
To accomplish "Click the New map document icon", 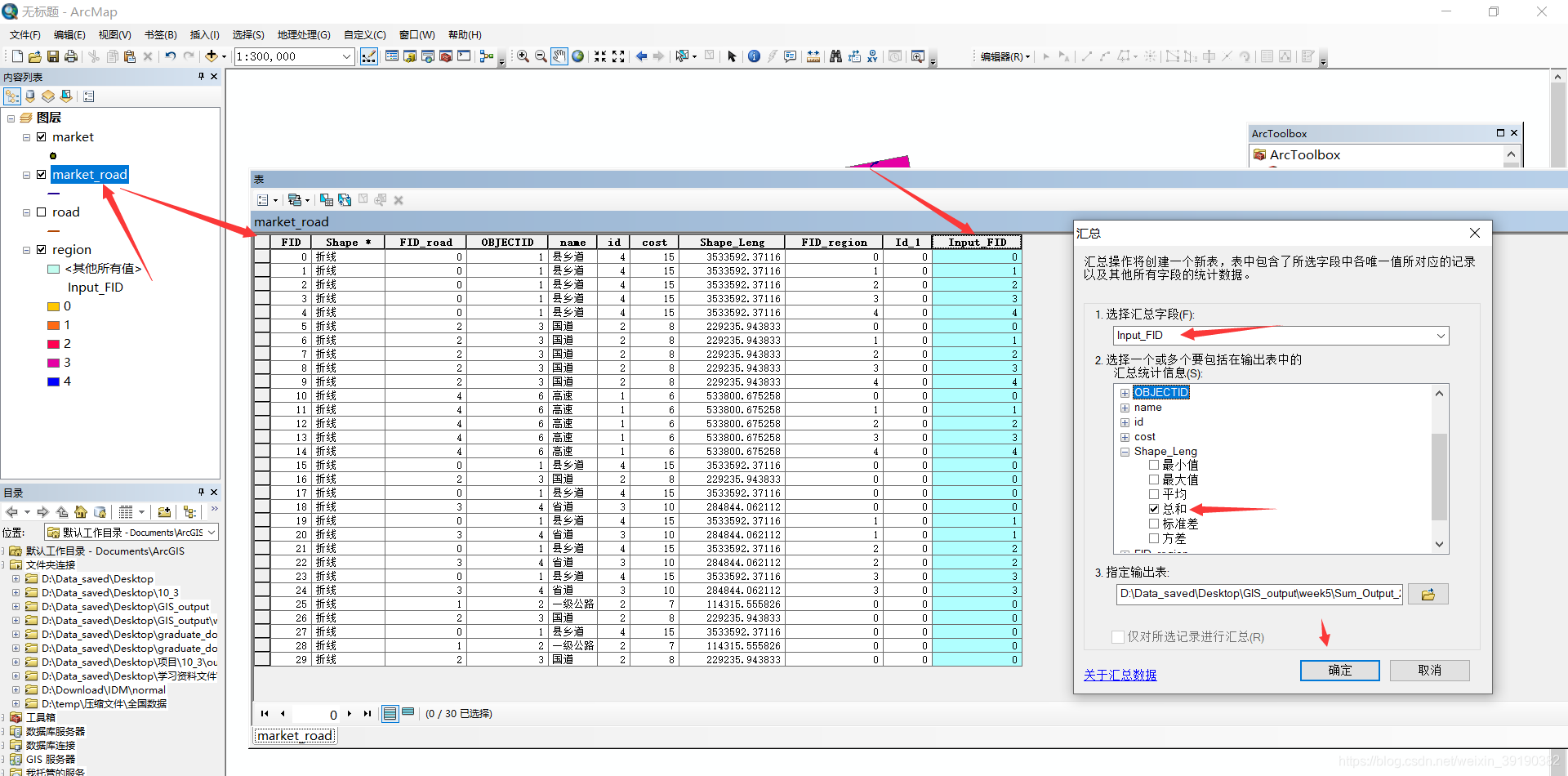I will click(17, 56).
